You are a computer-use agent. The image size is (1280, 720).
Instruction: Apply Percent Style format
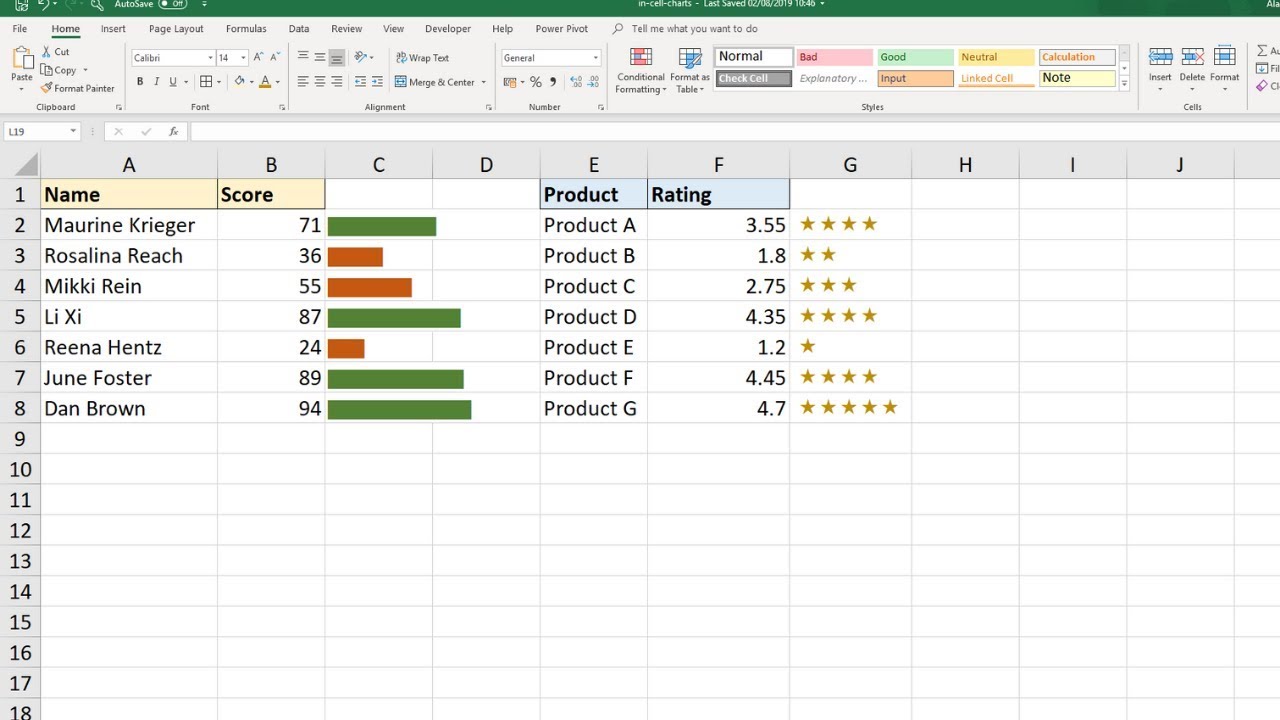(x=536, y=82)
